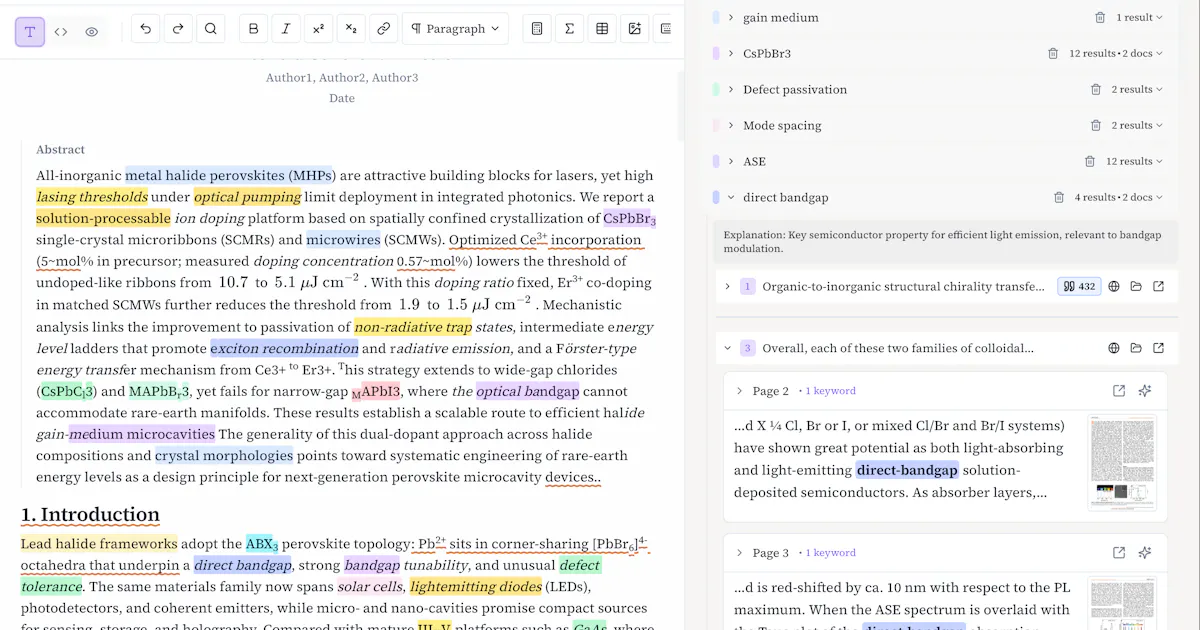Image resolution: width=1200 pixels, height=630 pixels.
Task: Delete the Mode spacing keyword
Action: [x=1096, y=125]
